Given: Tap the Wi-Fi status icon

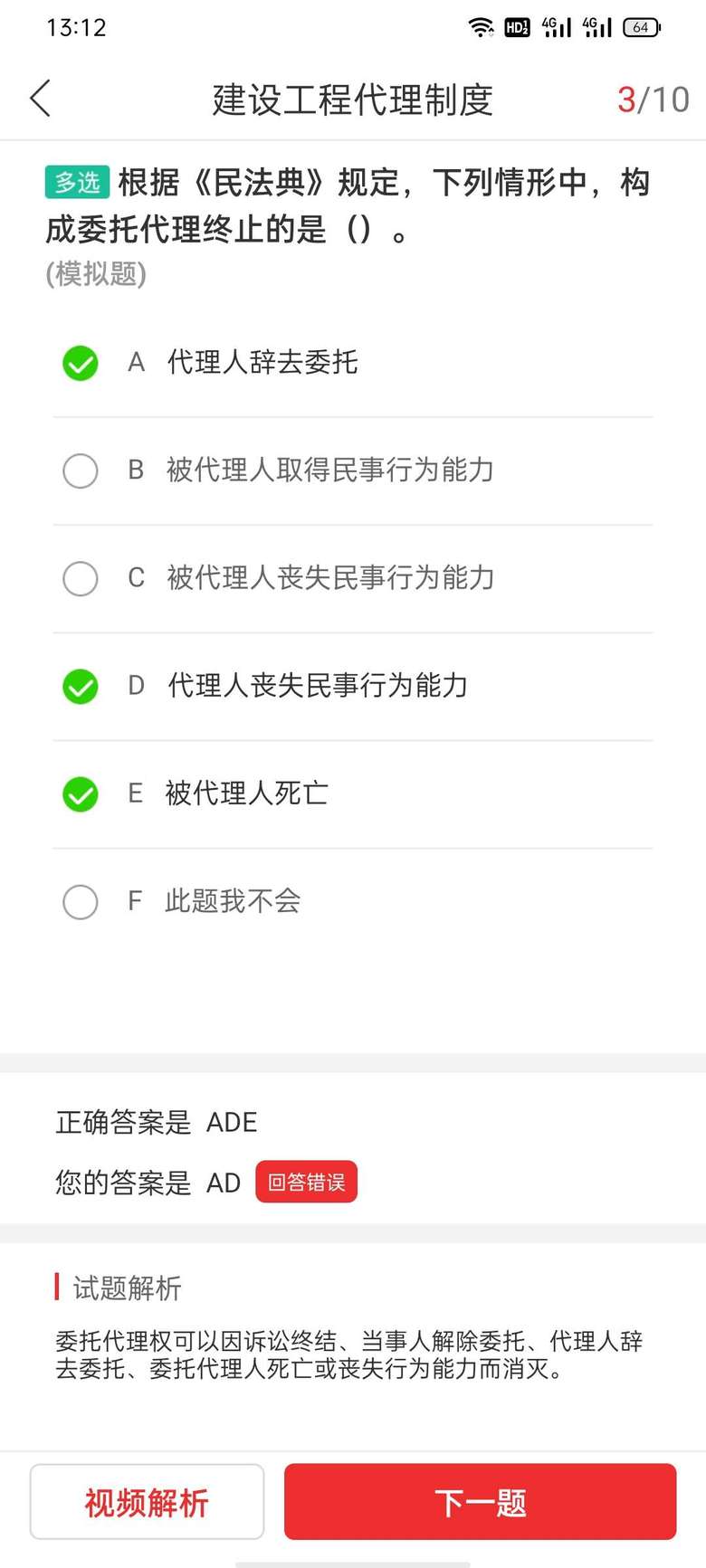Looking at the screenshot, I should pyautogui.click(x=481, y=27).
